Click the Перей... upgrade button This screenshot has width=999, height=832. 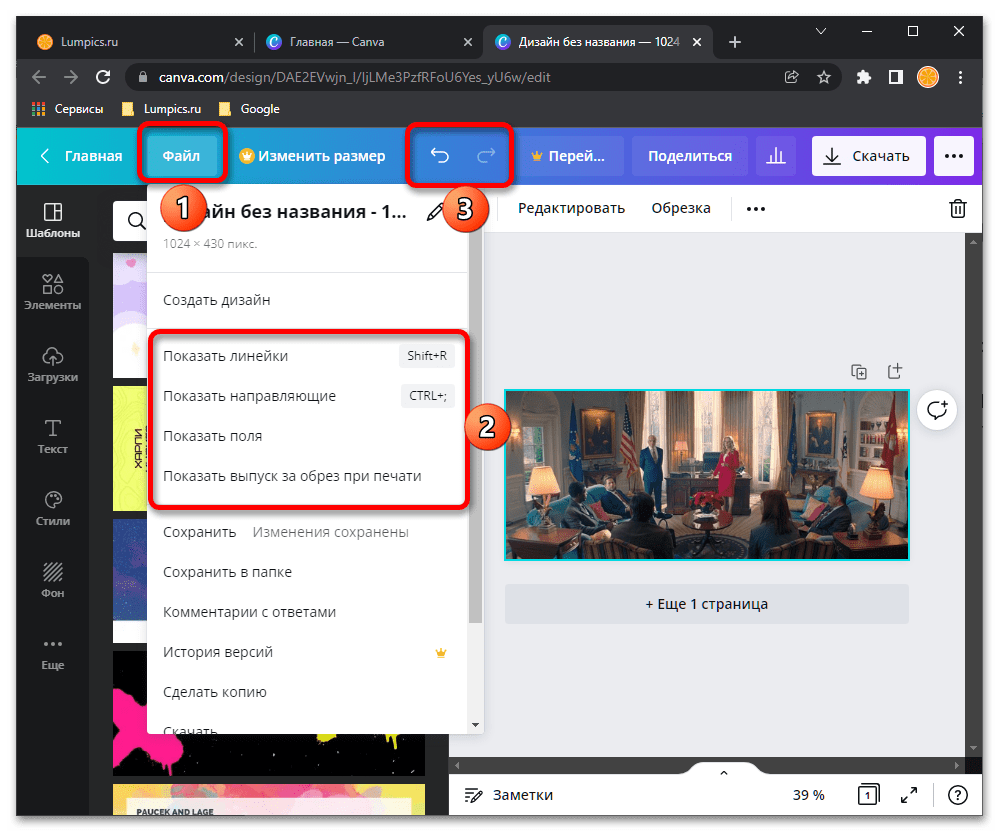[569, 156]
